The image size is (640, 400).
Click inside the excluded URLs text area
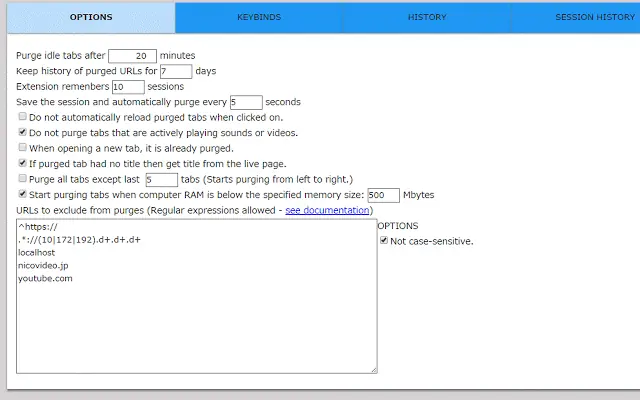197,296
